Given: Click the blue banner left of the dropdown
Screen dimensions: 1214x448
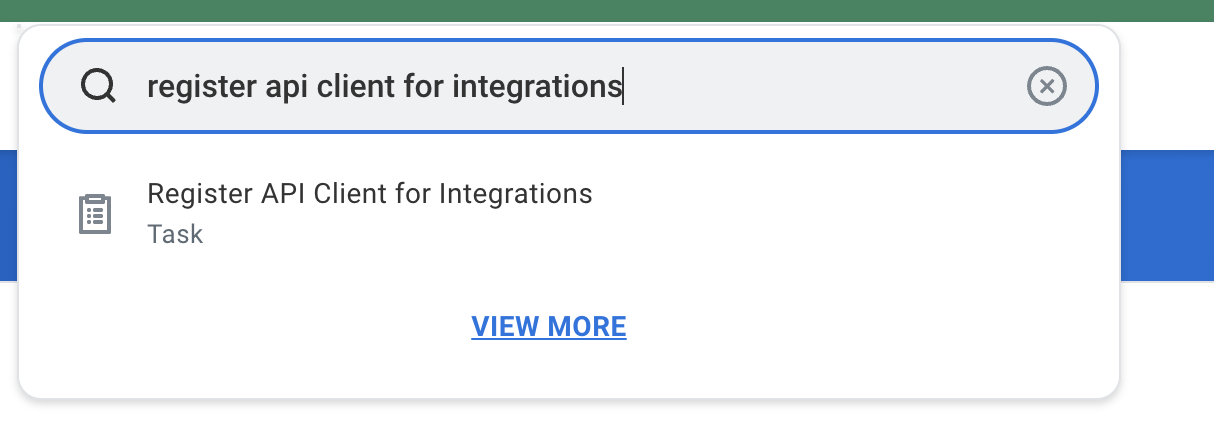Looking at the screenshot, I should click(x=8, y=215).
